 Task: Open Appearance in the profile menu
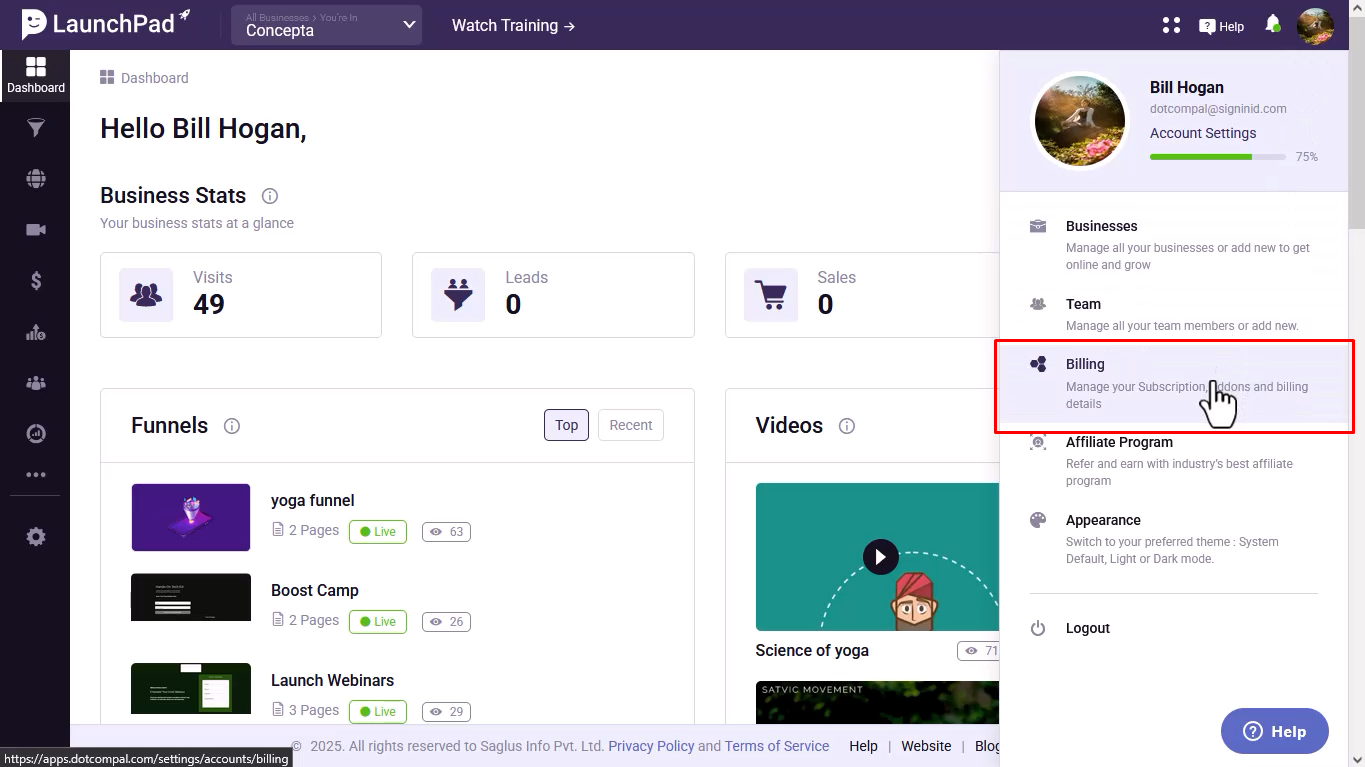(x=1174, y=539)
